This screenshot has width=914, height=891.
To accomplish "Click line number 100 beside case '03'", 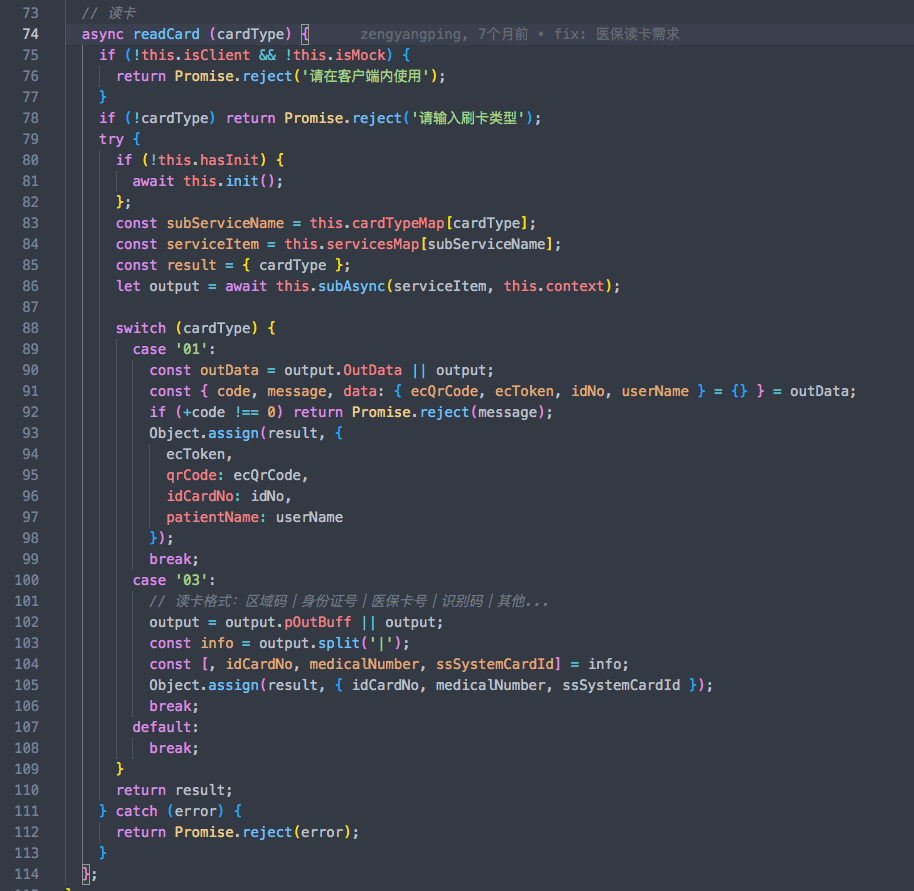I will pyautogui.click(x=27, y=580).
